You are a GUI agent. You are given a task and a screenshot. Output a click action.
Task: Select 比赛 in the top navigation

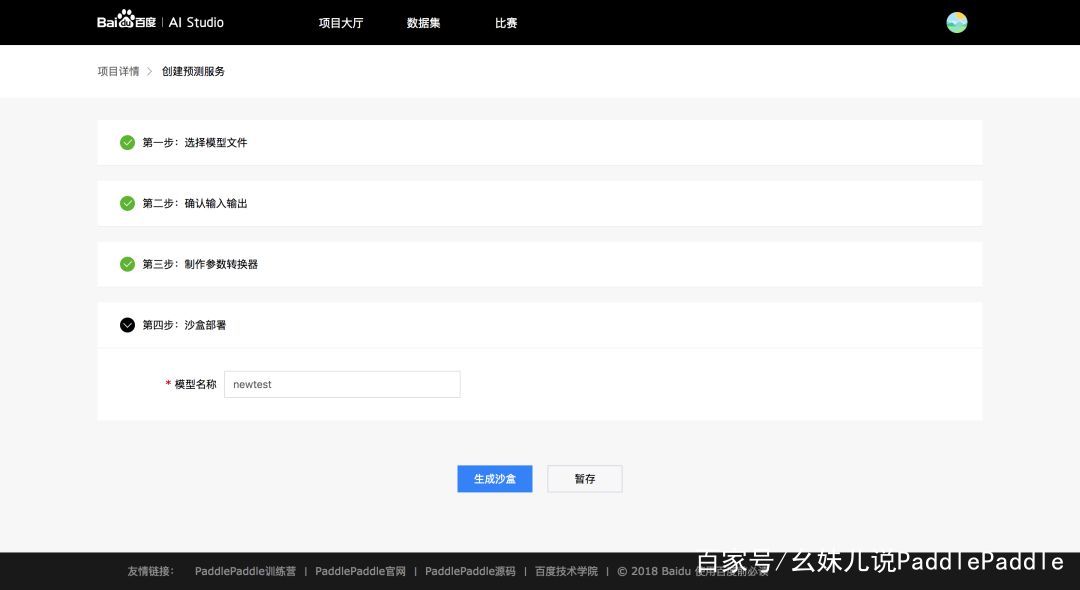506,23
